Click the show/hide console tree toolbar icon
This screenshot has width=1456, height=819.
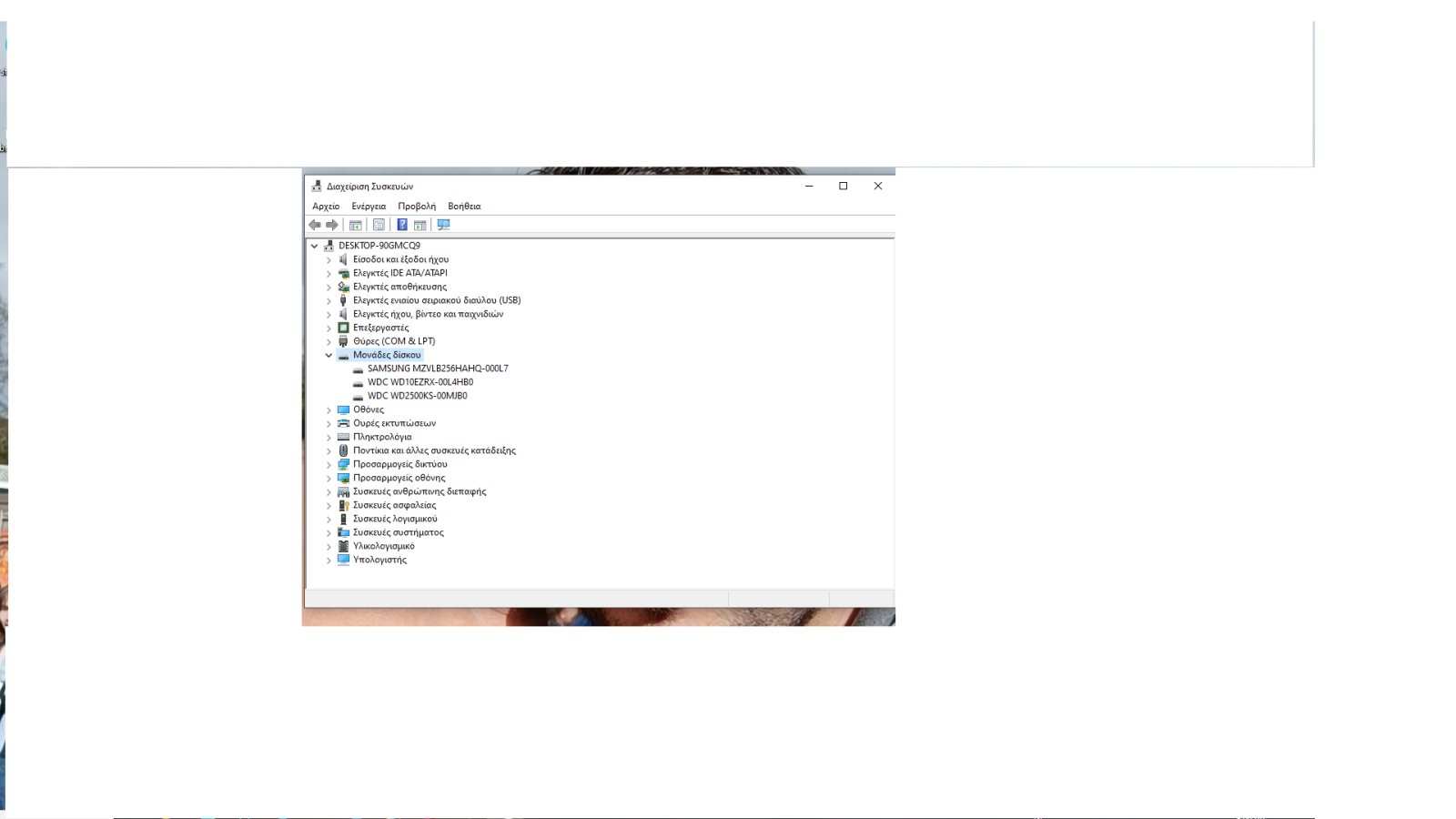pos(356,225)
